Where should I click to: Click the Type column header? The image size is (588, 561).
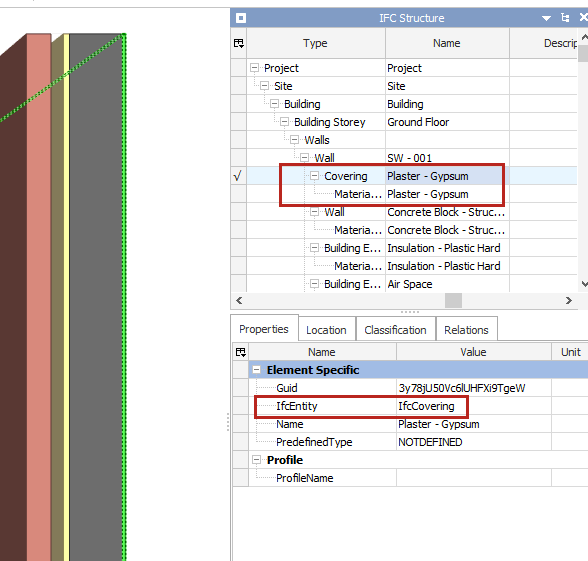(315, 43)
